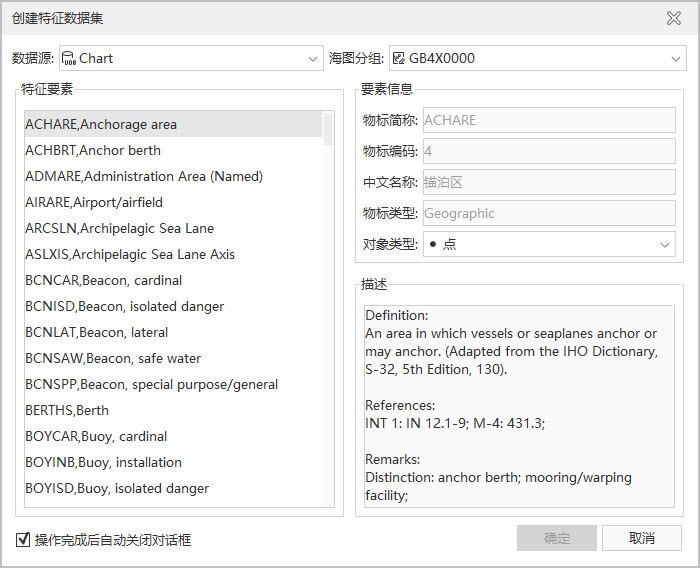Select BOYISD, Buoy isolated danger

click(x=117, y=489)
